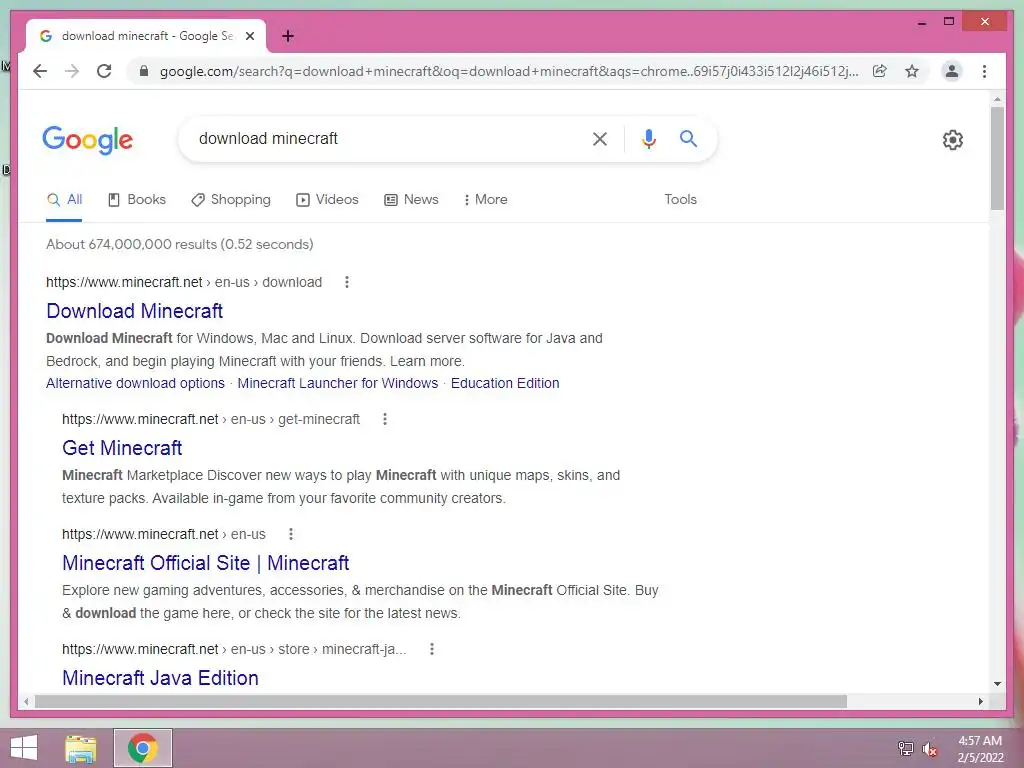Open Alternative download options link
Viewport: 1024px width, 768px height.
coord(135,383)
